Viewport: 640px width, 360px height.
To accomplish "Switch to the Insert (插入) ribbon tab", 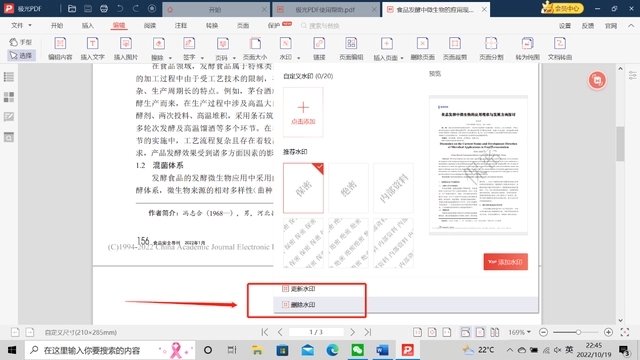I will click(88, 25).
